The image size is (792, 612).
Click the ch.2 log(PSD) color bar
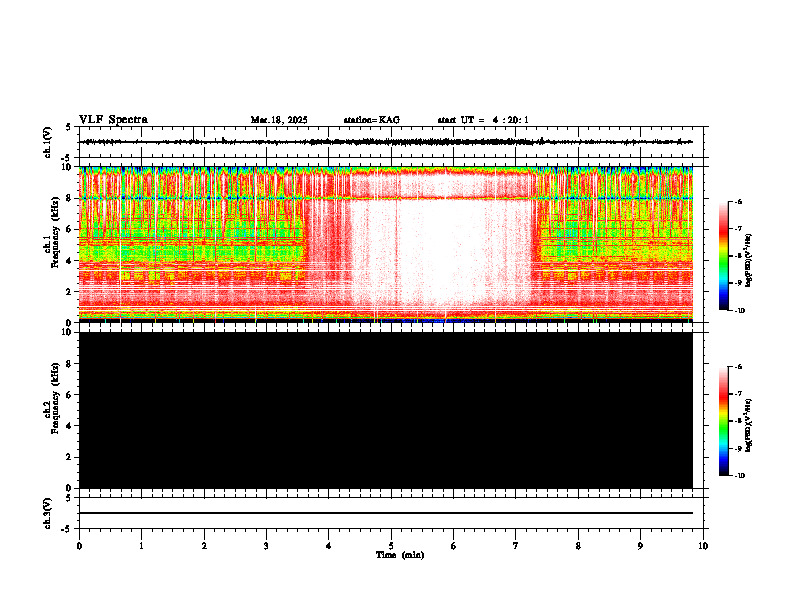[x=723, y=421]
